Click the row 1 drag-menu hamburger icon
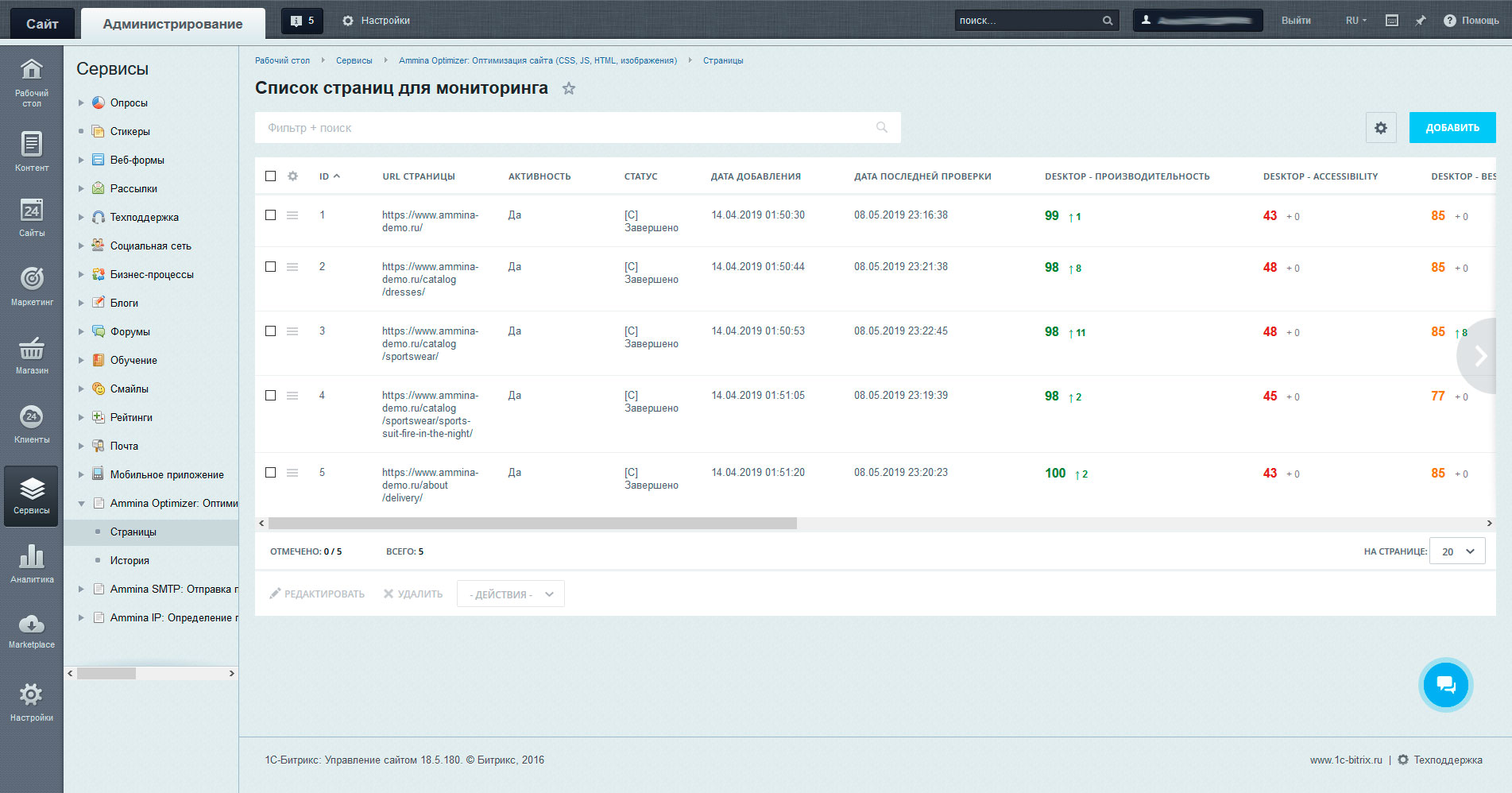This screenshot has width=1512, height=793. pos(292,215)
